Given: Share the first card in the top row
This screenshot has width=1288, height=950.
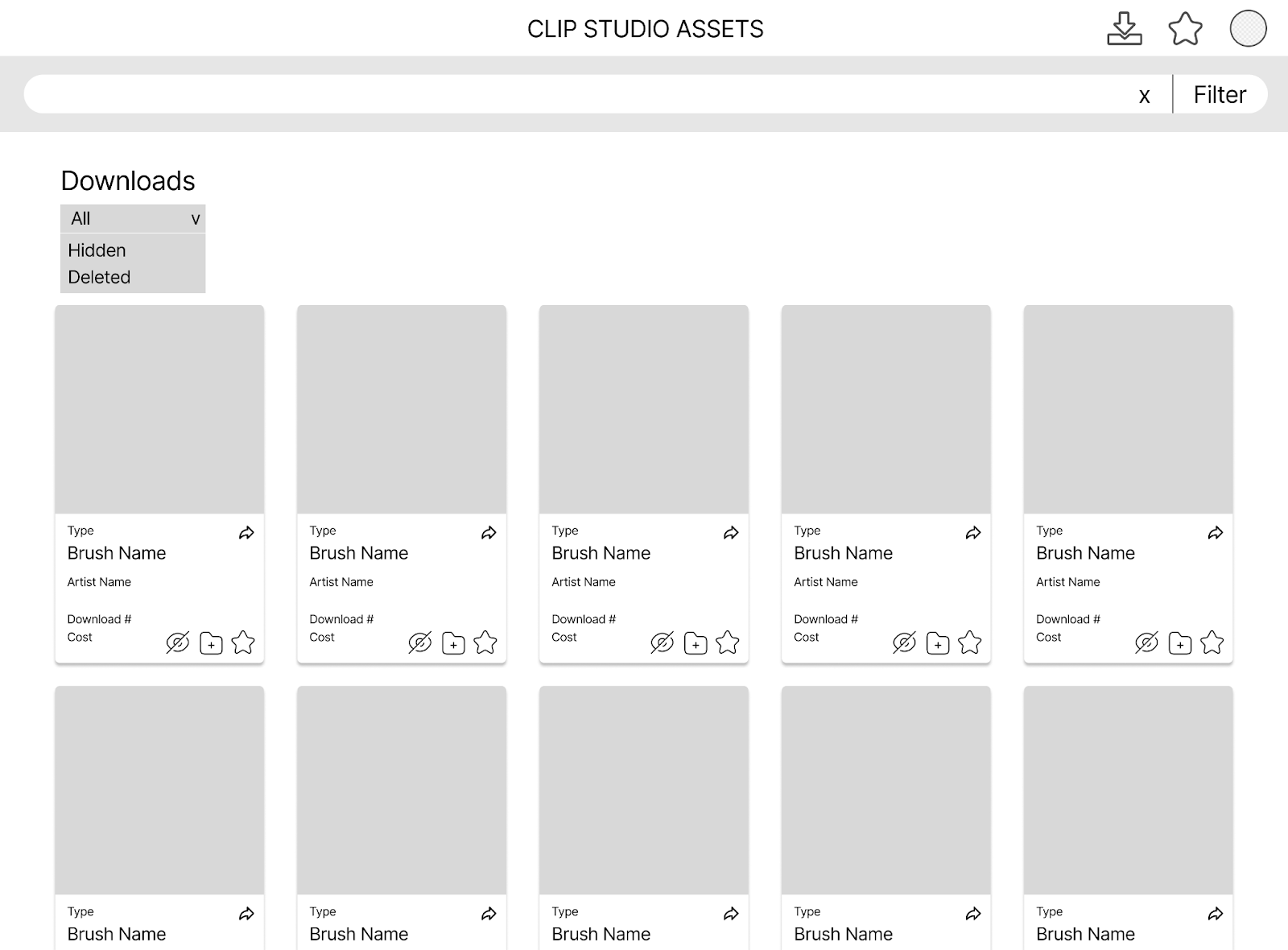Looking at the screenshot, I should pyautogui.click(x=246, y=532).
